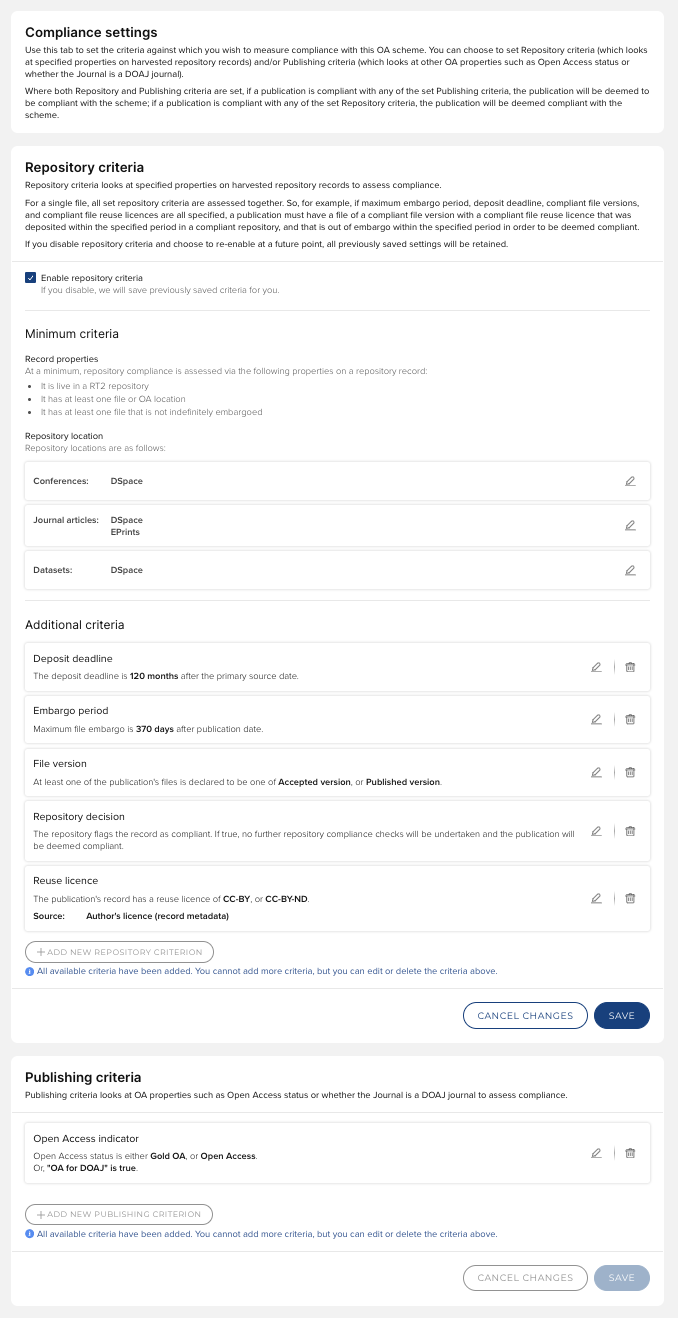Edit the File version criterion
The height and width of the screenshot is (1318, 678).
596,772
